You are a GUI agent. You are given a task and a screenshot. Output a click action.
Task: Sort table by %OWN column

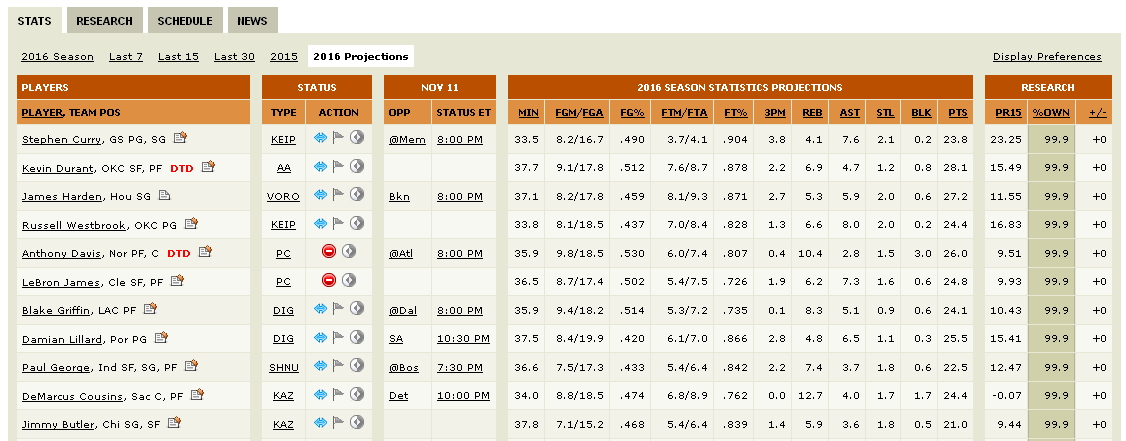point(1051,112)
